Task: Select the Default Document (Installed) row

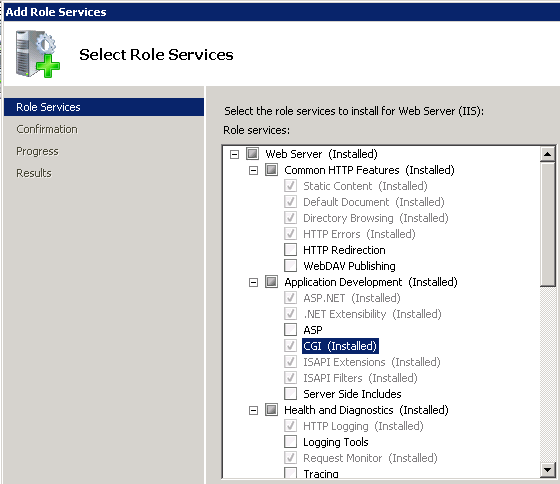Action: coord(374,202)
